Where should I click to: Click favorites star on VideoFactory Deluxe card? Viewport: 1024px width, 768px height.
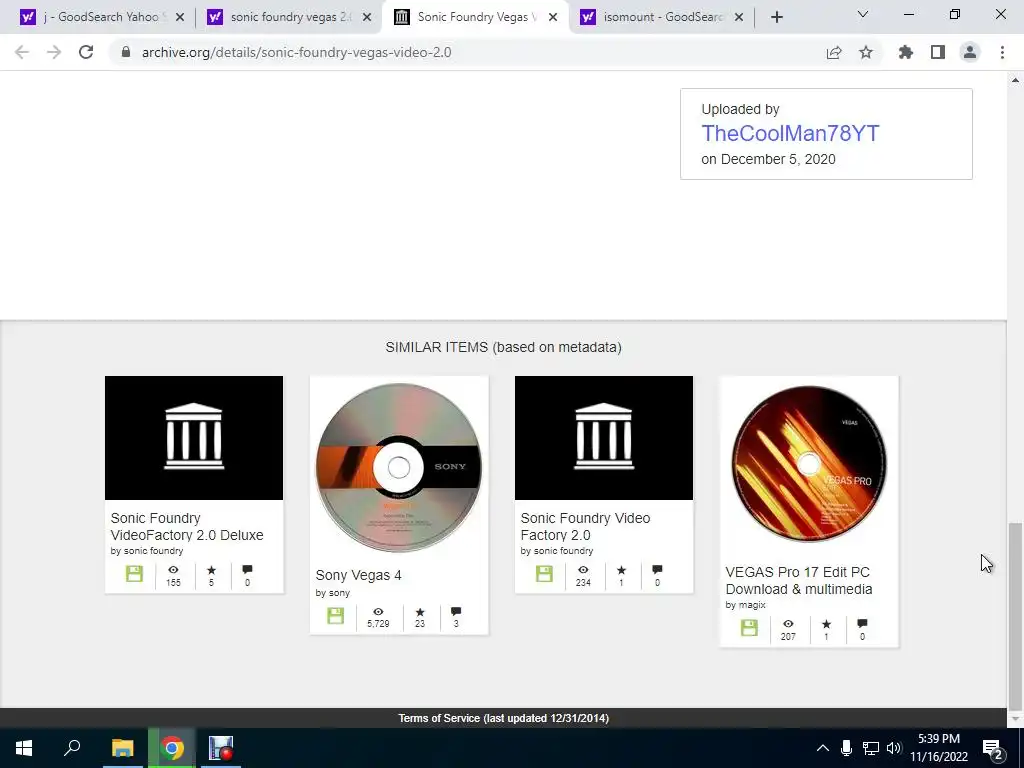coord(211,570)
